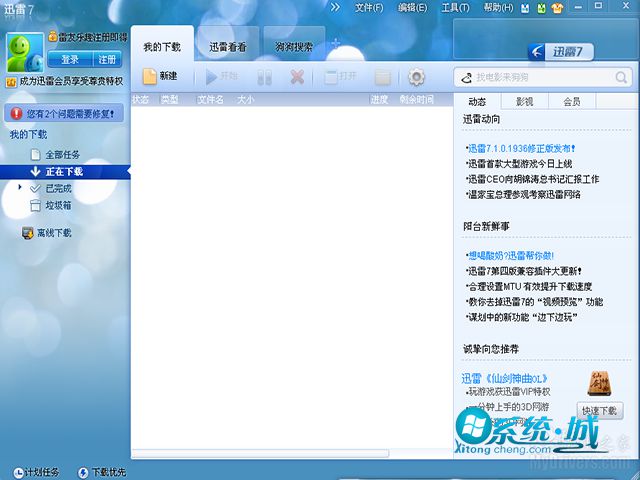Image resolution: width=640 pixels, height=480 pixels.
Task: Click the 开始 start download button
Action: (x=222, y=76)
